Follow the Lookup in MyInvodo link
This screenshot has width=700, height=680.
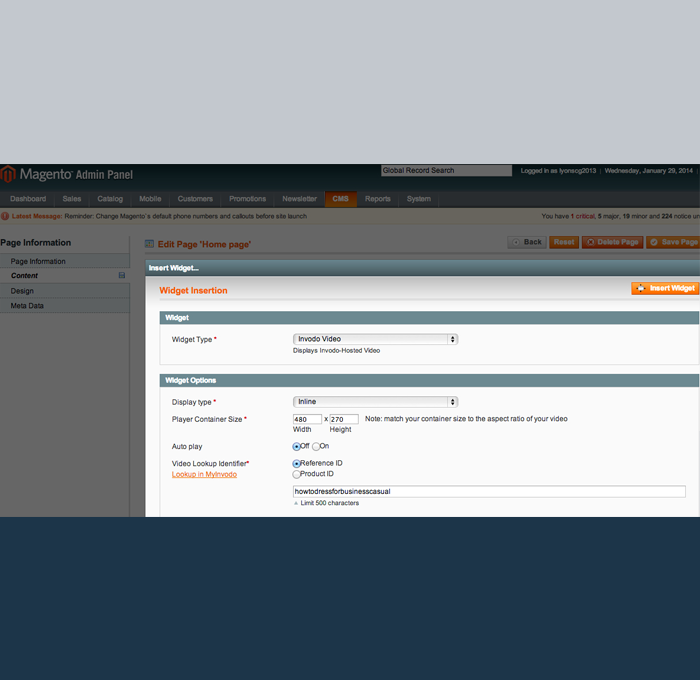pyautogui.click(x=204, y=474)
